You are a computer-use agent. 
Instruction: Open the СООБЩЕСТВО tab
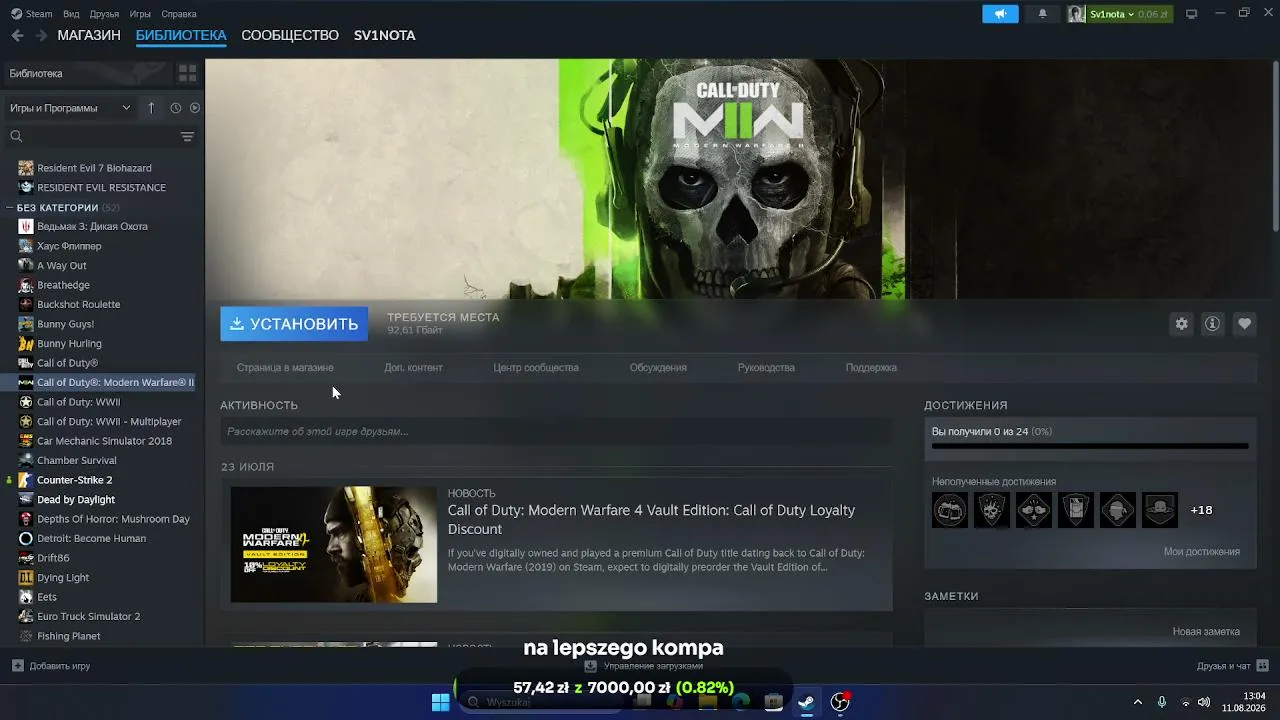coord(290,35)
